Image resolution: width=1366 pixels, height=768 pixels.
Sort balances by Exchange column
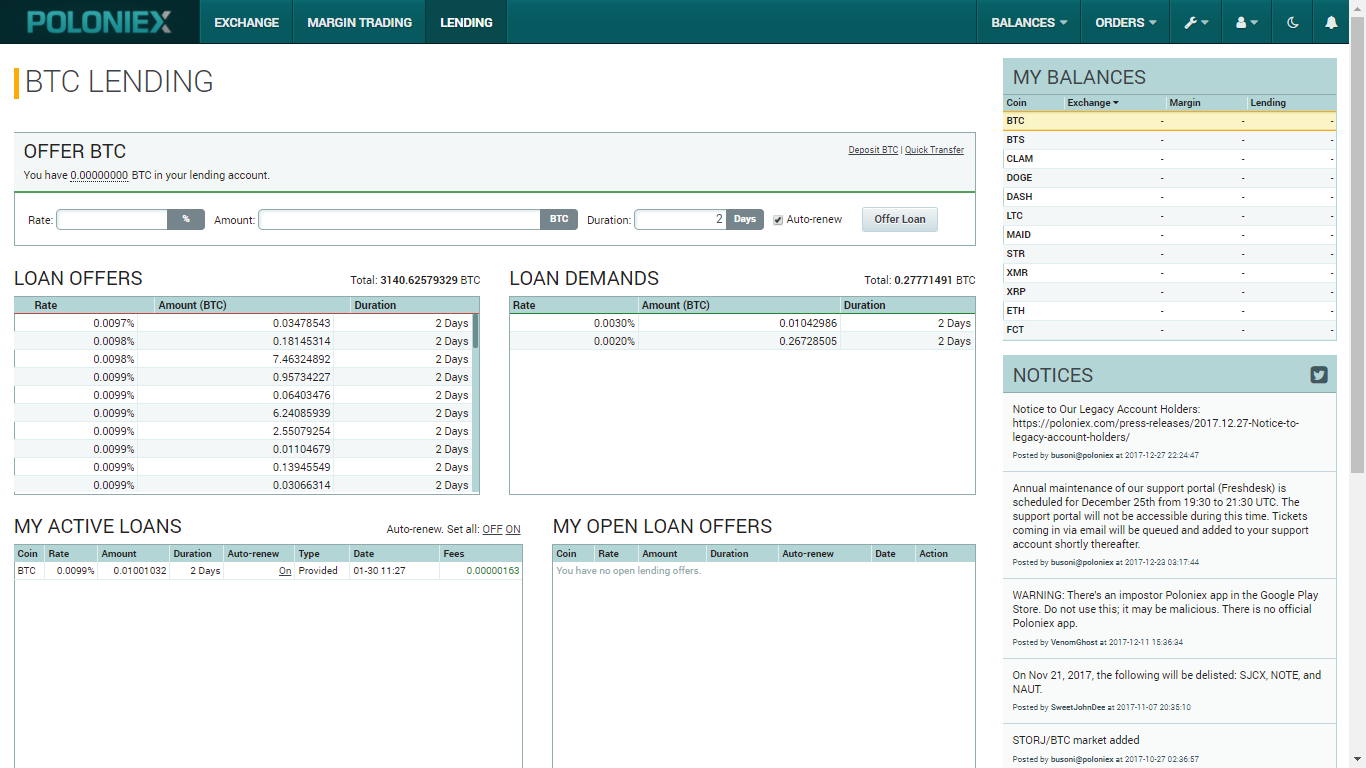(1093, 103)
